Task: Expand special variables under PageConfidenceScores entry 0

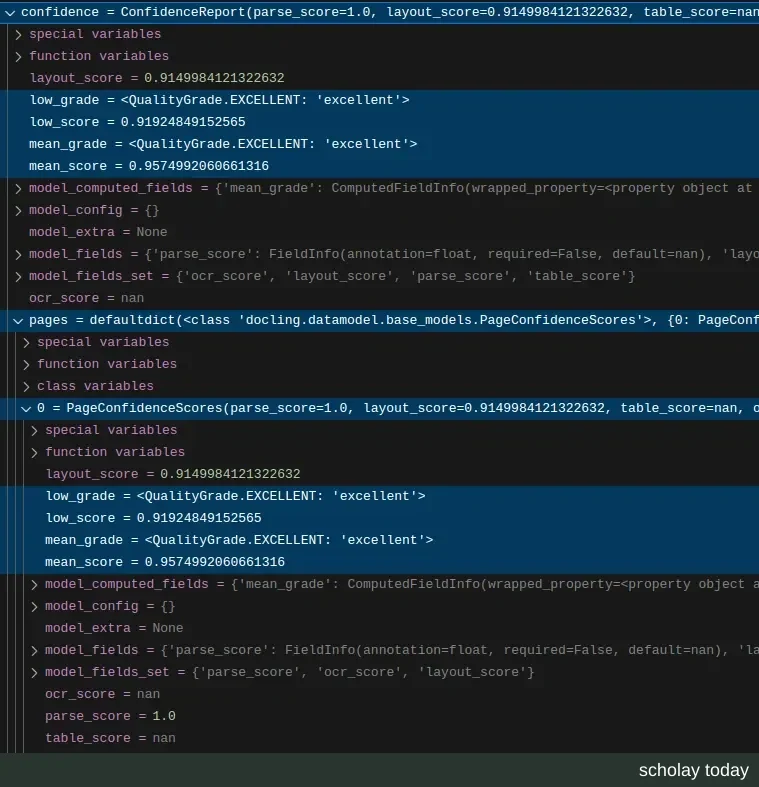Action: [34, 431]
